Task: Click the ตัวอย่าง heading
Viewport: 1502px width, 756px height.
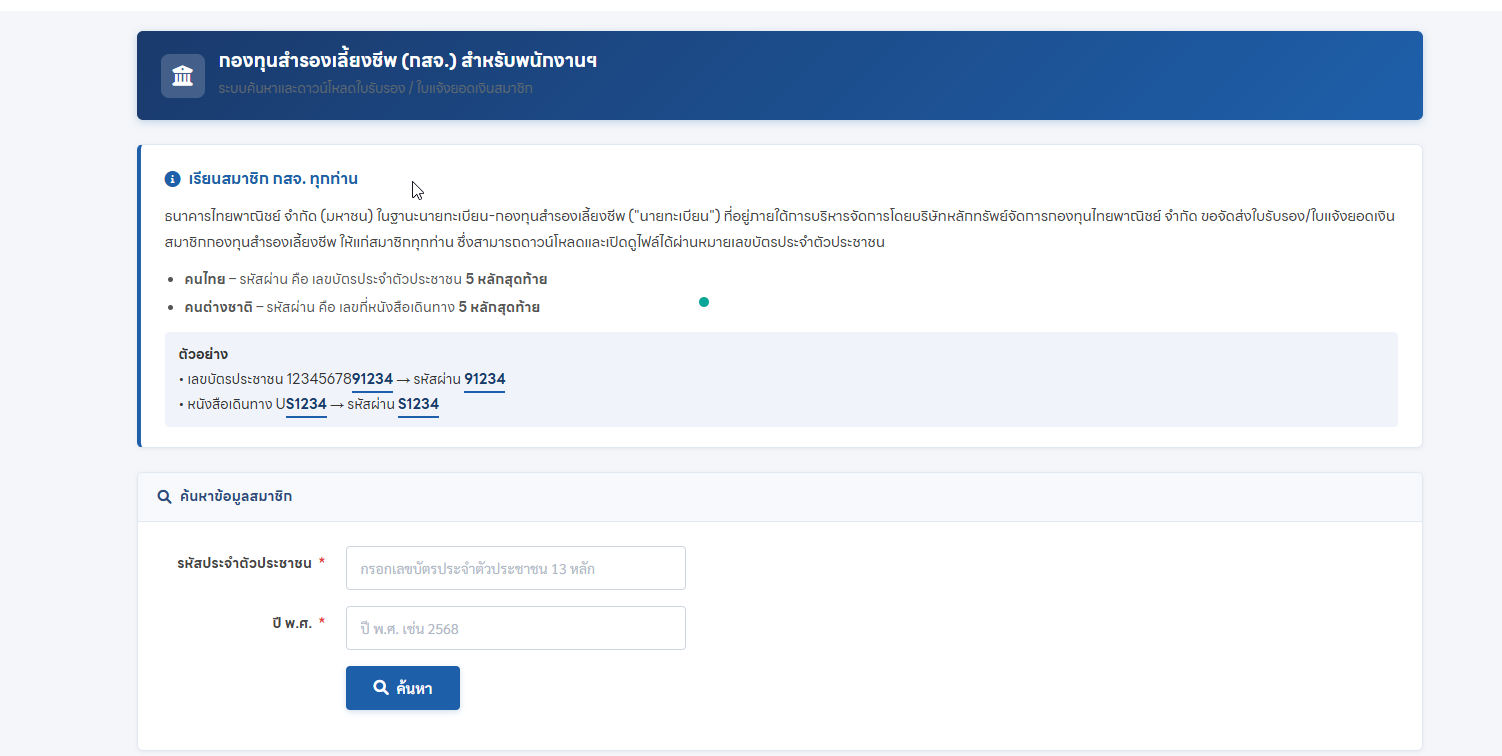Action: (203, 354)
